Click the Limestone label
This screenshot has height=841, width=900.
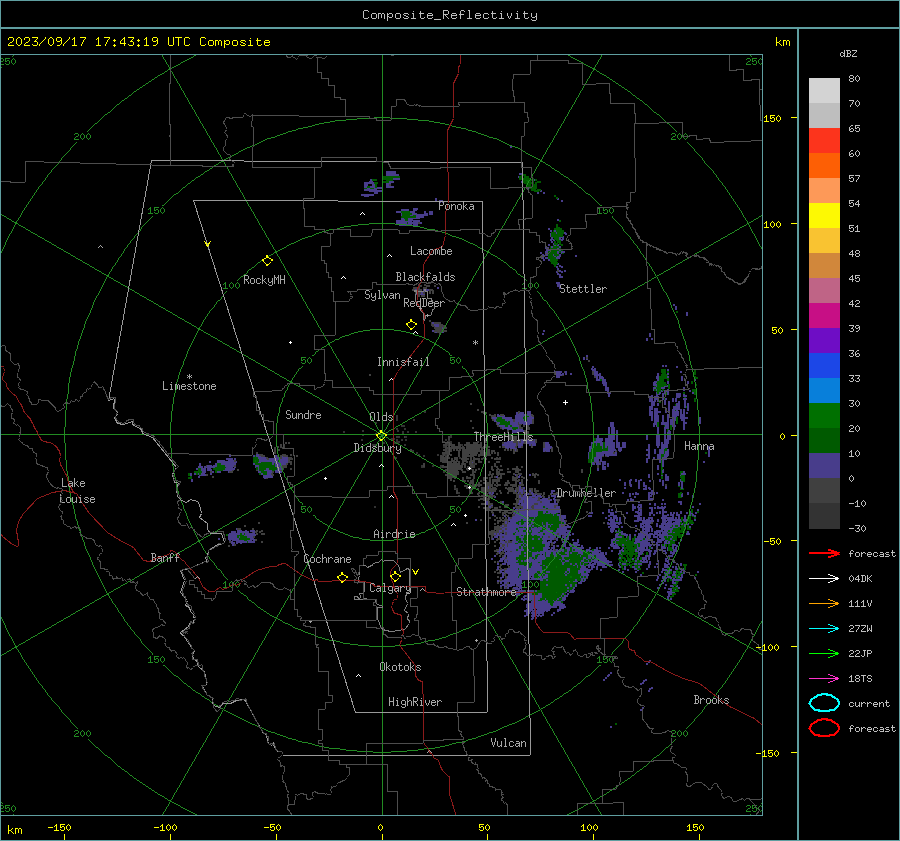point(189,386)
